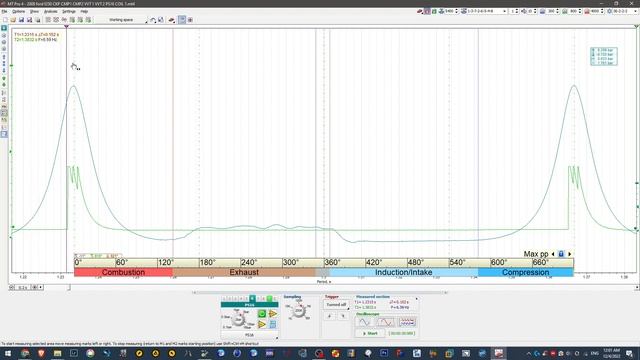Open the Show menu
This screenshot has width=640, height=360.
pos(34,11)
